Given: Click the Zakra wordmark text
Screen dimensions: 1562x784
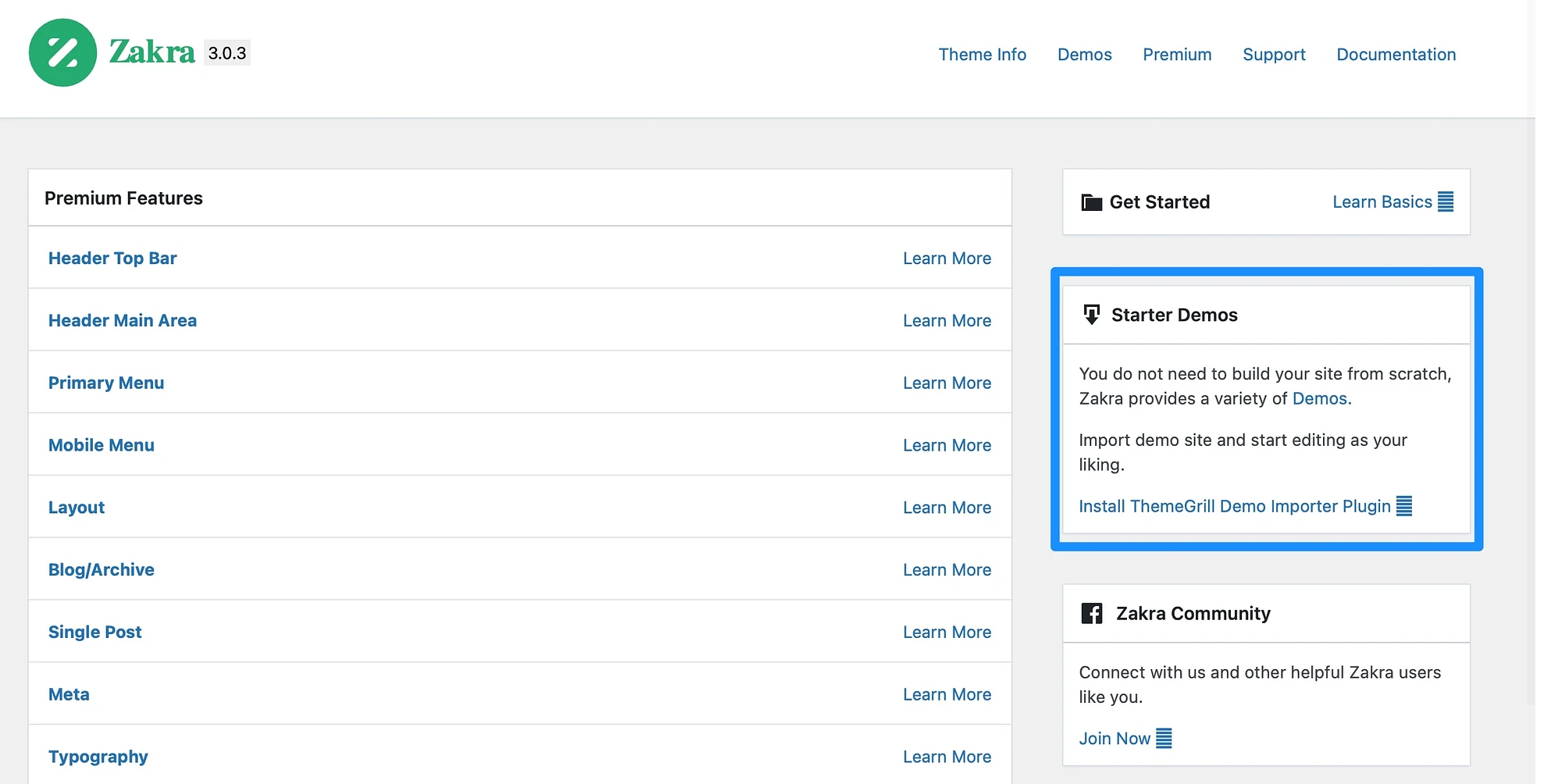Looking at the screenshot, I should (152, 52).
